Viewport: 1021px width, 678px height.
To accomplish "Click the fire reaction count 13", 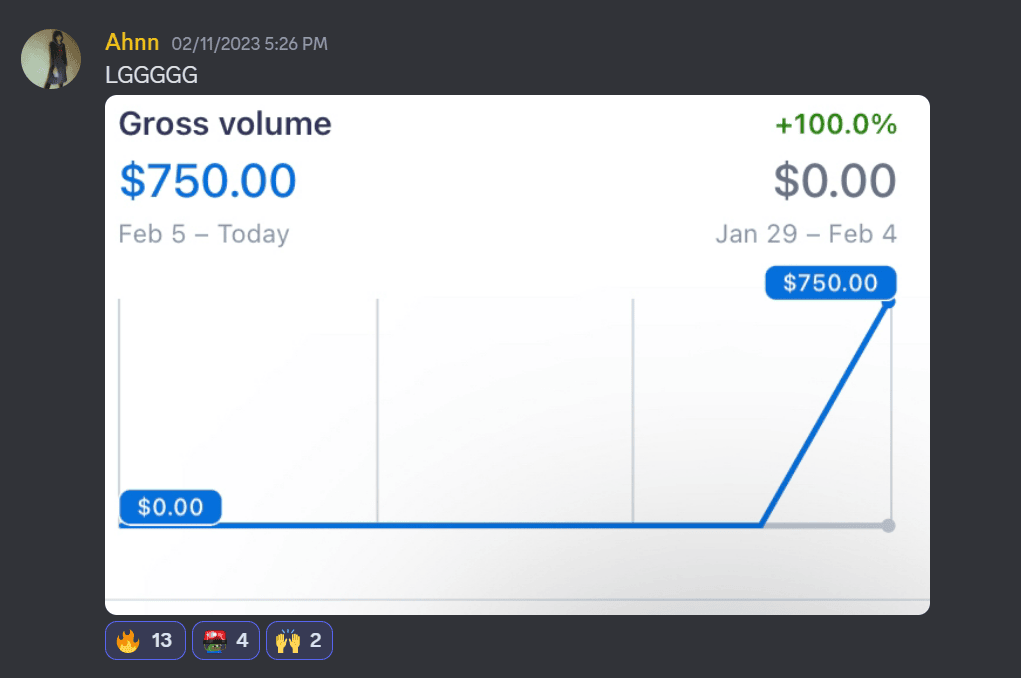I will [x=162, y=640].
